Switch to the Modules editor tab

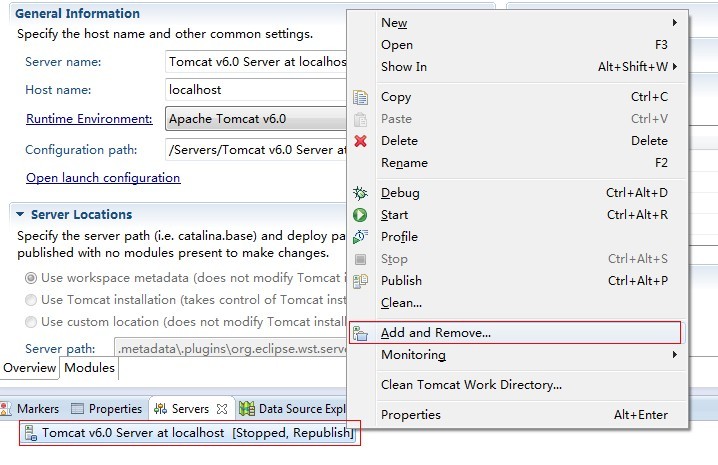click(x=89, y=368)
